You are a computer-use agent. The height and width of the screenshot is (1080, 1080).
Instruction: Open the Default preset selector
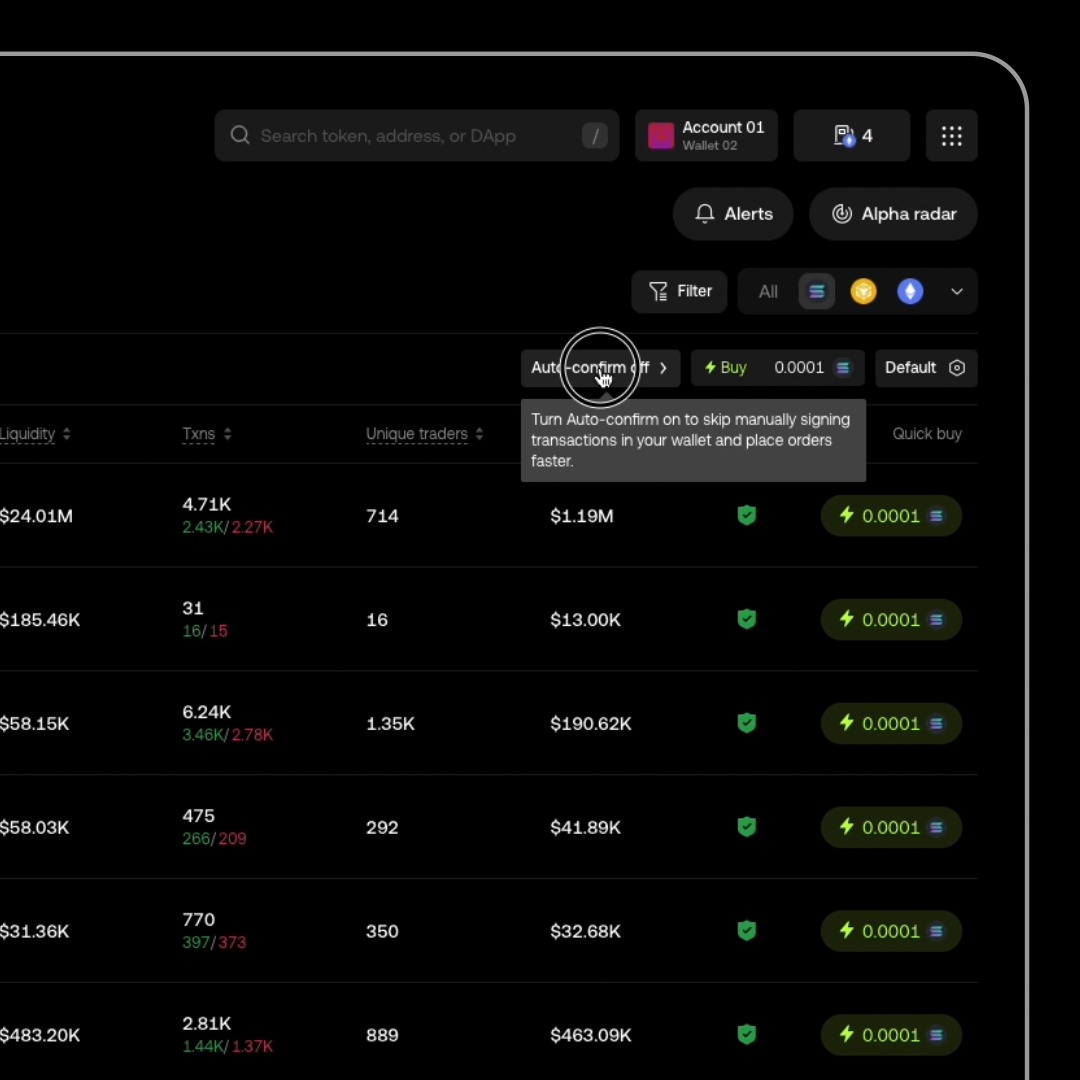click(926, 368)
